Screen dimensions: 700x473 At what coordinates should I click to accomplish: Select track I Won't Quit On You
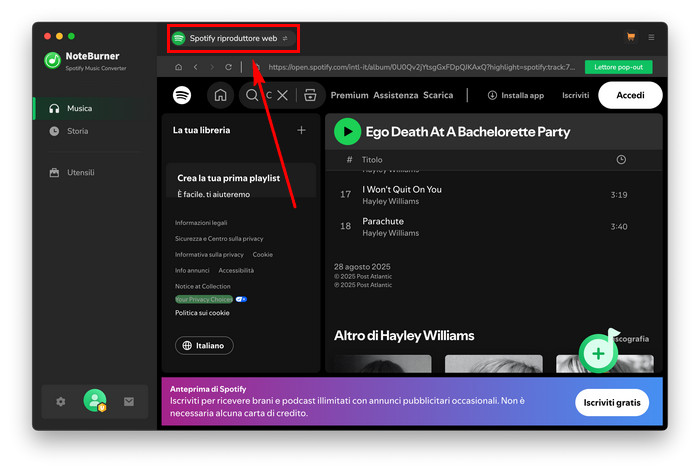point(402,189)
